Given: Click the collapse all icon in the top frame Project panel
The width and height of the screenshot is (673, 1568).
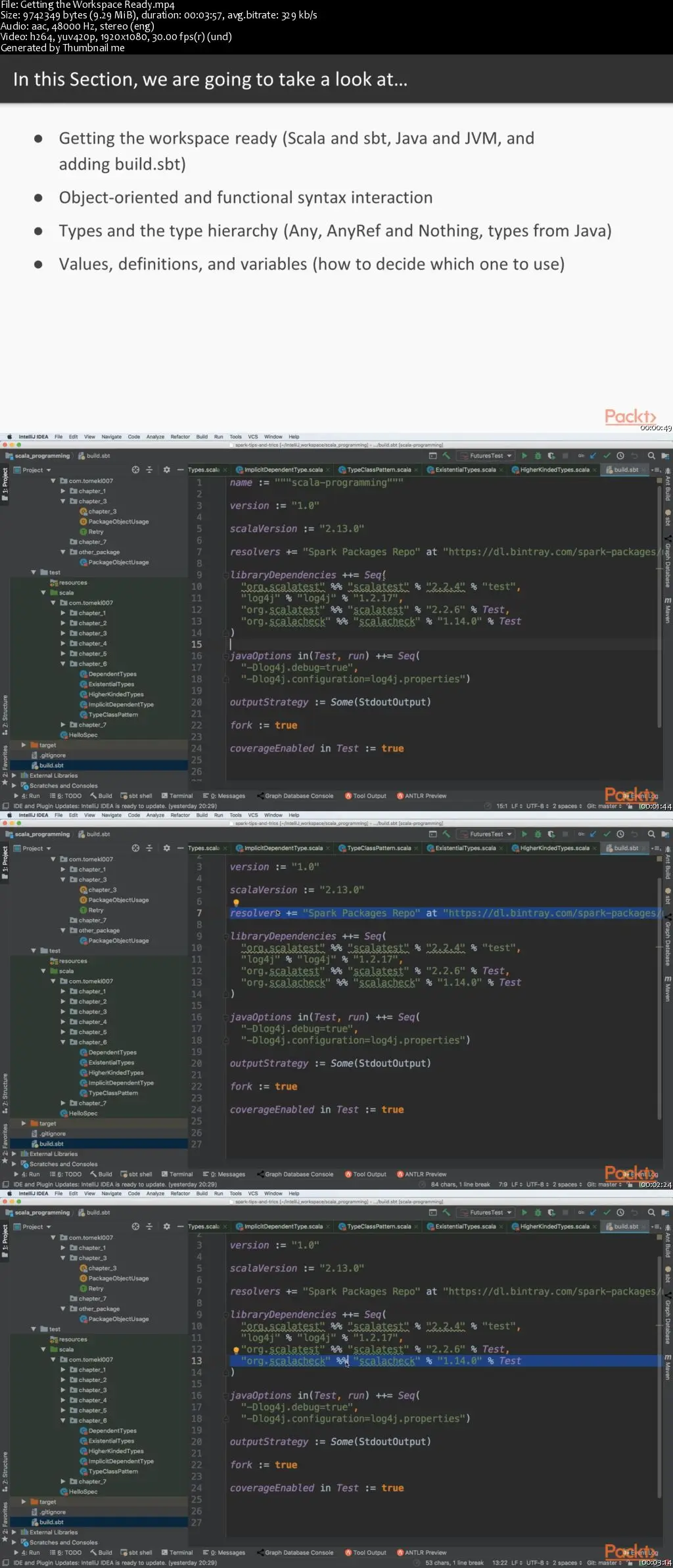Looking at the screenshot, I should (149, 470).
